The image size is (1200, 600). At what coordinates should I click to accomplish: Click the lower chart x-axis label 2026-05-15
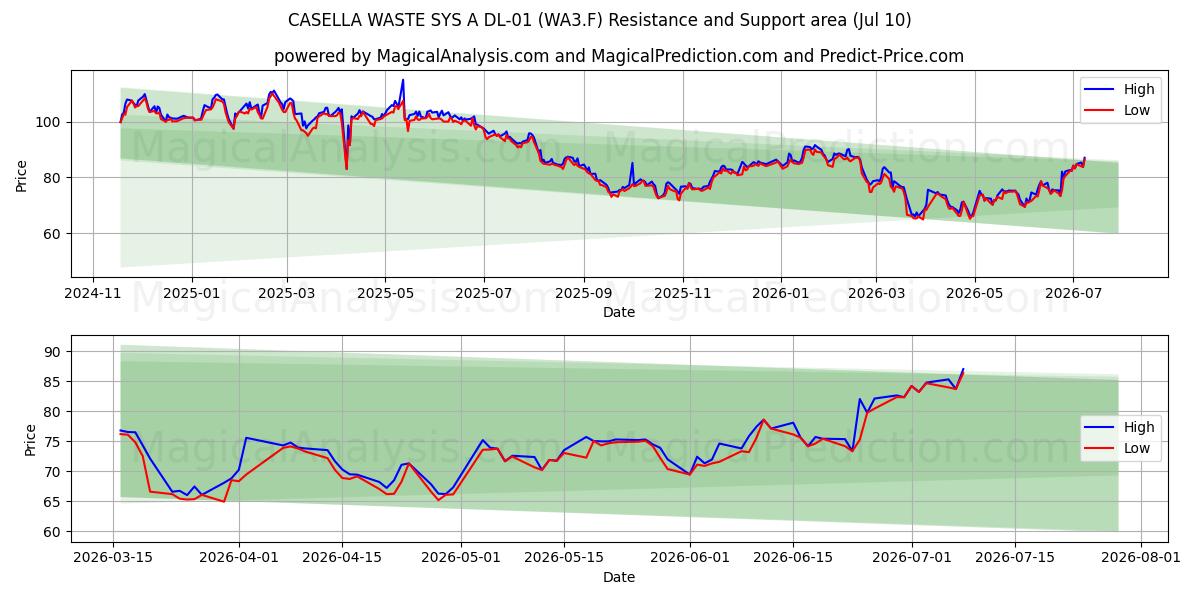564,560
